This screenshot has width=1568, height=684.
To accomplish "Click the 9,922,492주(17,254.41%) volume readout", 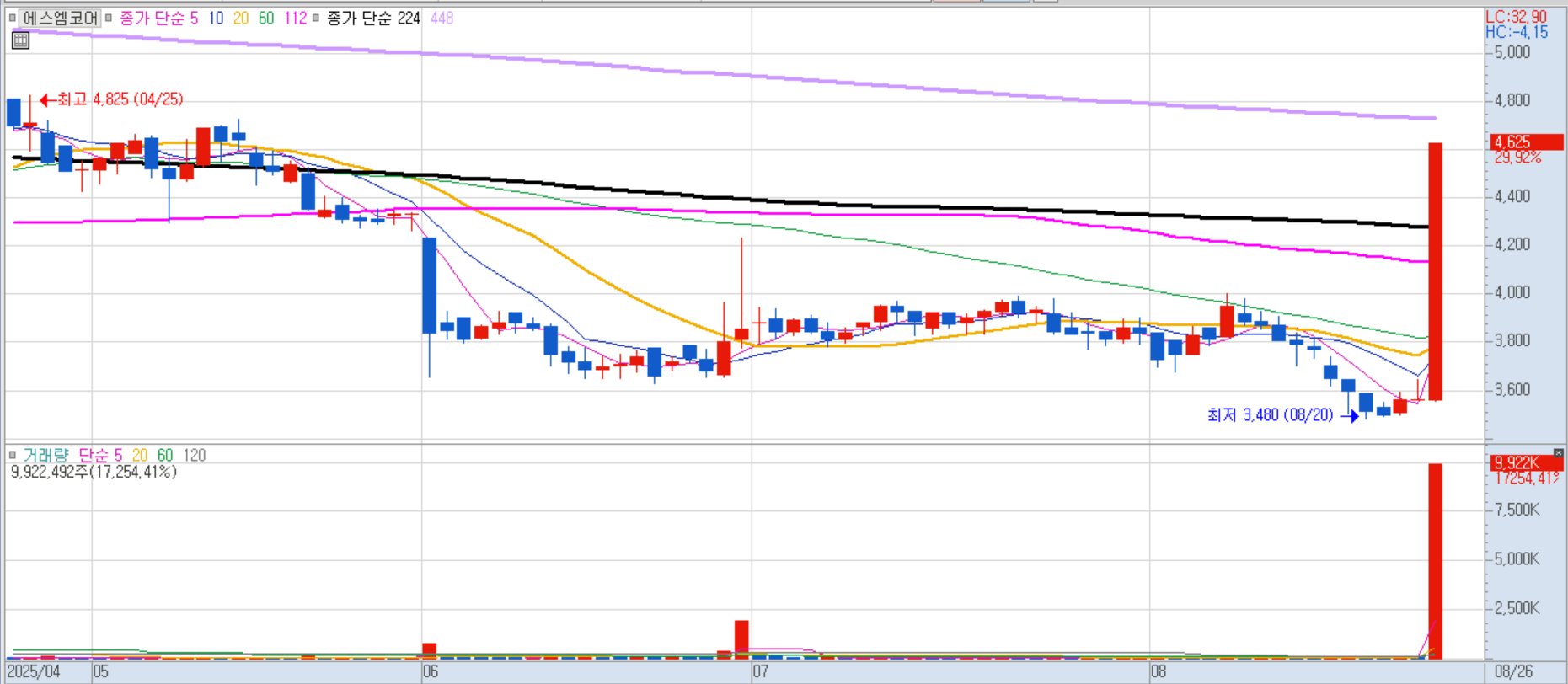I will click(x=94, y=472).
